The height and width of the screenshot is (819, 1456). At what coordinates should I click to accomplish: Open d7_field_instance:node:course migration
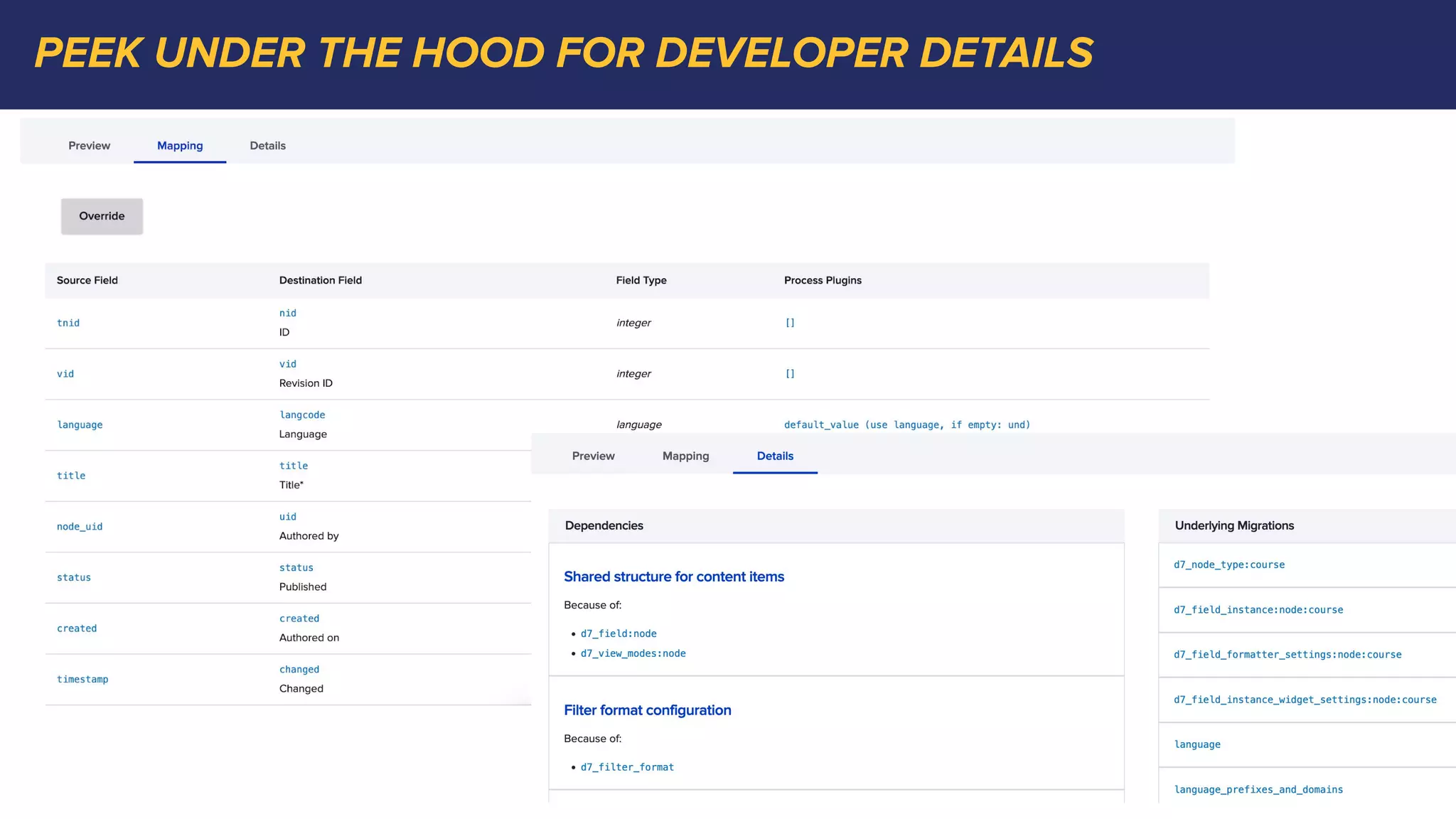point(1258,610)
